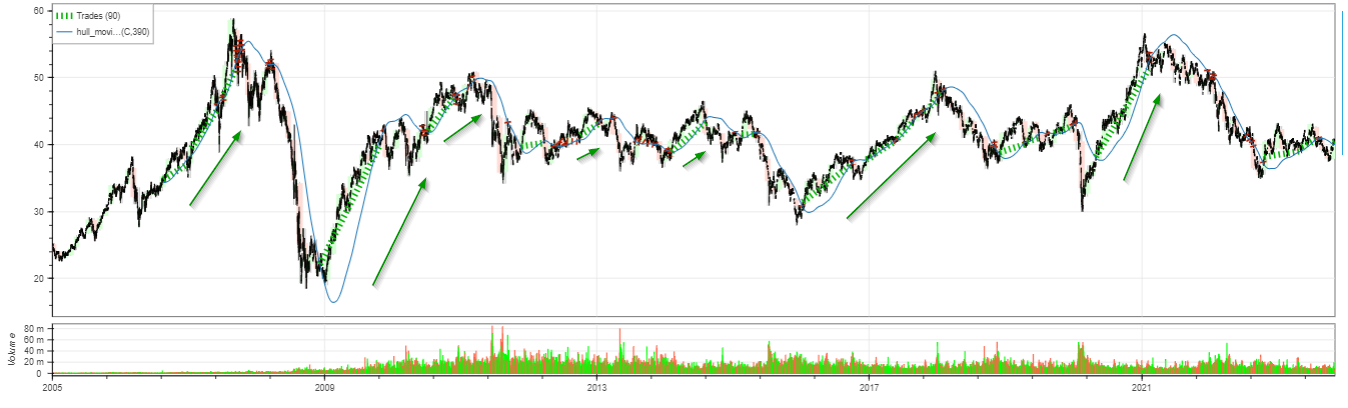Click the hull line's lowest trough near 2009
Screen dimensions: 1348x408
[x=334, y=301]
